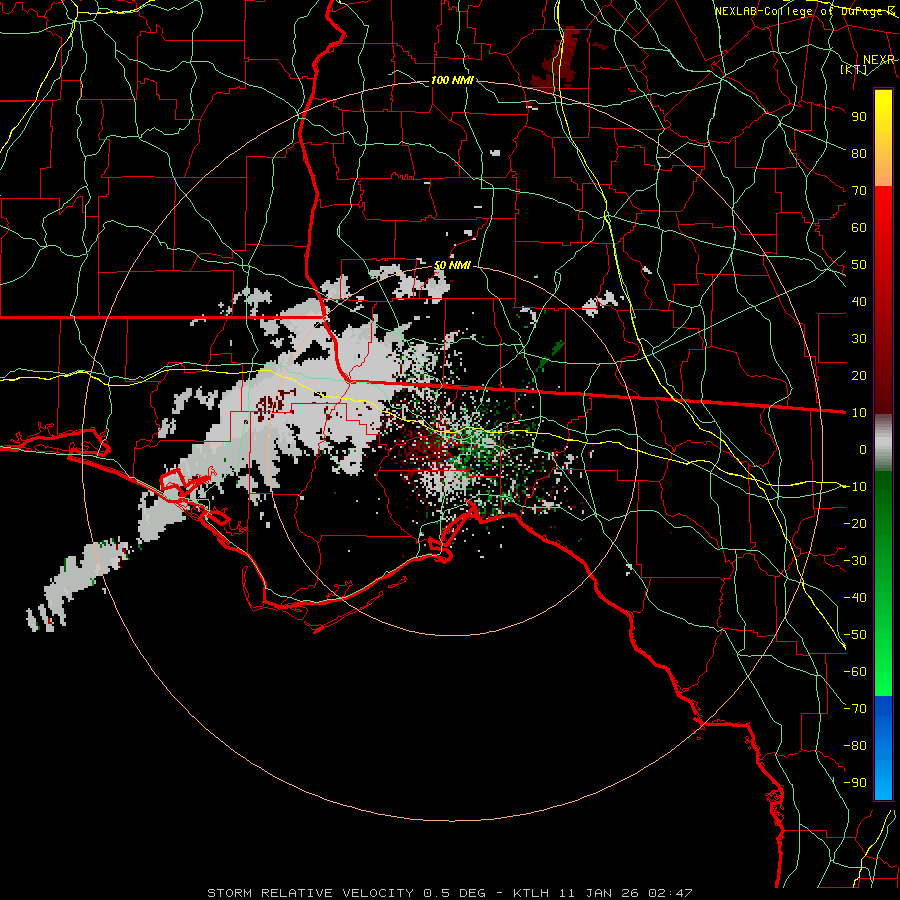Image resolution: width=900 pixels, height=900 pixels.
Task: Click the "11 JAN 26" date in the caption
Action: coord(599,893)
